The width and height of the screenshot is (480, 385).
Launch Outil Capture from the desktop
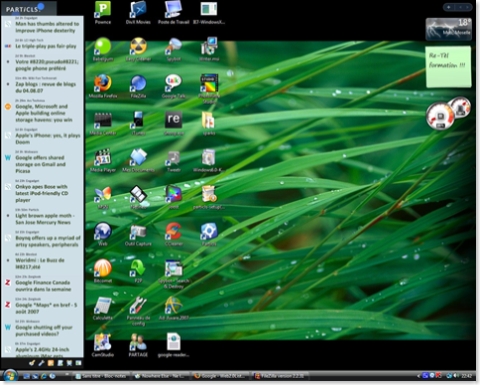[138, 234]
